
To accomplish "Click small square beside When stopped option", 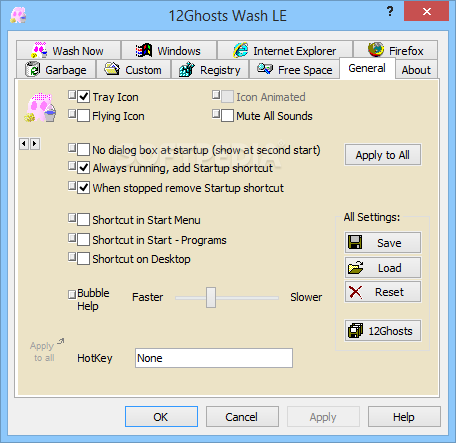I will (x=72, y=186).
